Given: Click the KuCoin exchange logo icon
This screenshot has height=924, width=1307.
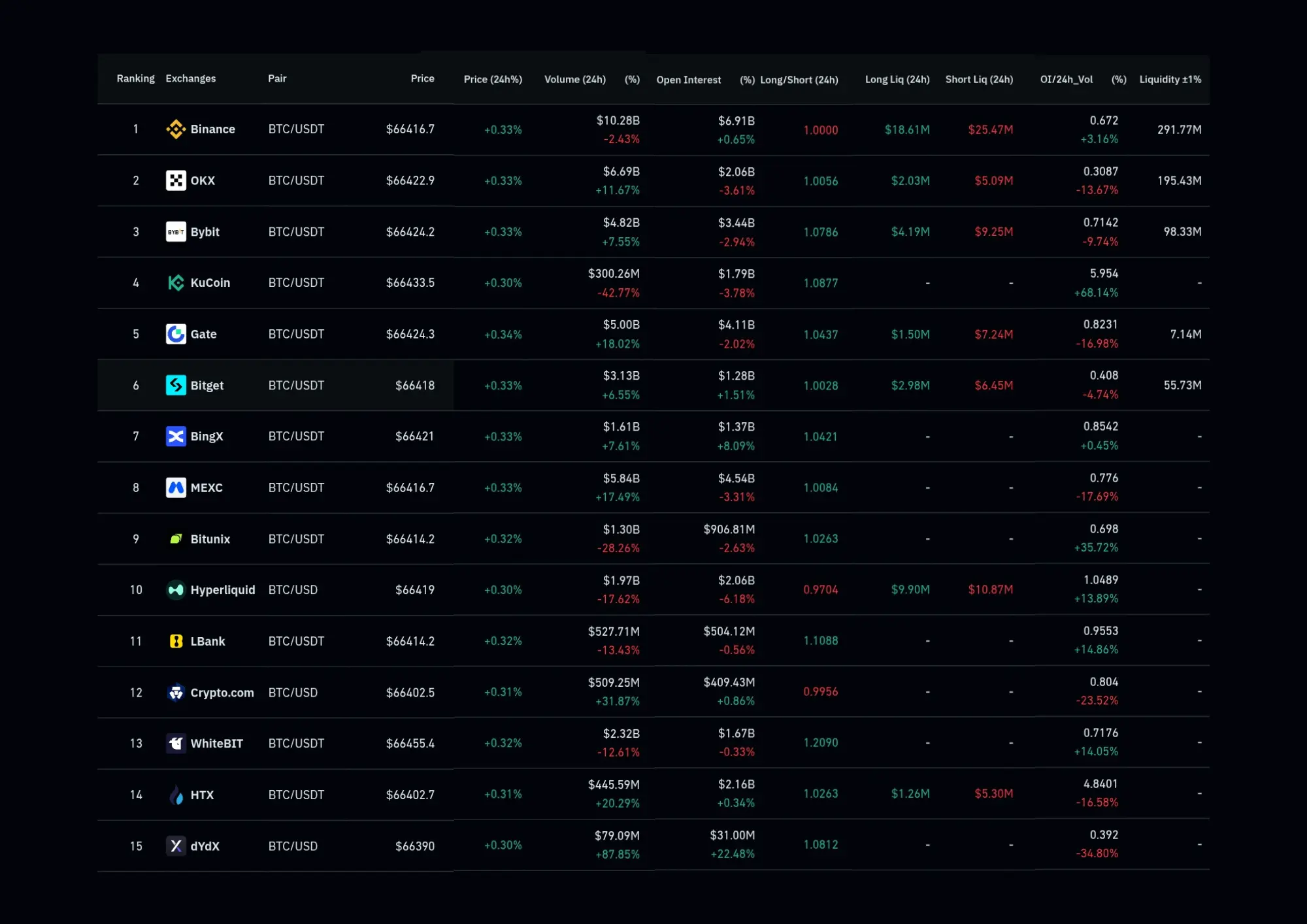Looking at the screenshot, I should pyautogui.click(x=176, y=282).
